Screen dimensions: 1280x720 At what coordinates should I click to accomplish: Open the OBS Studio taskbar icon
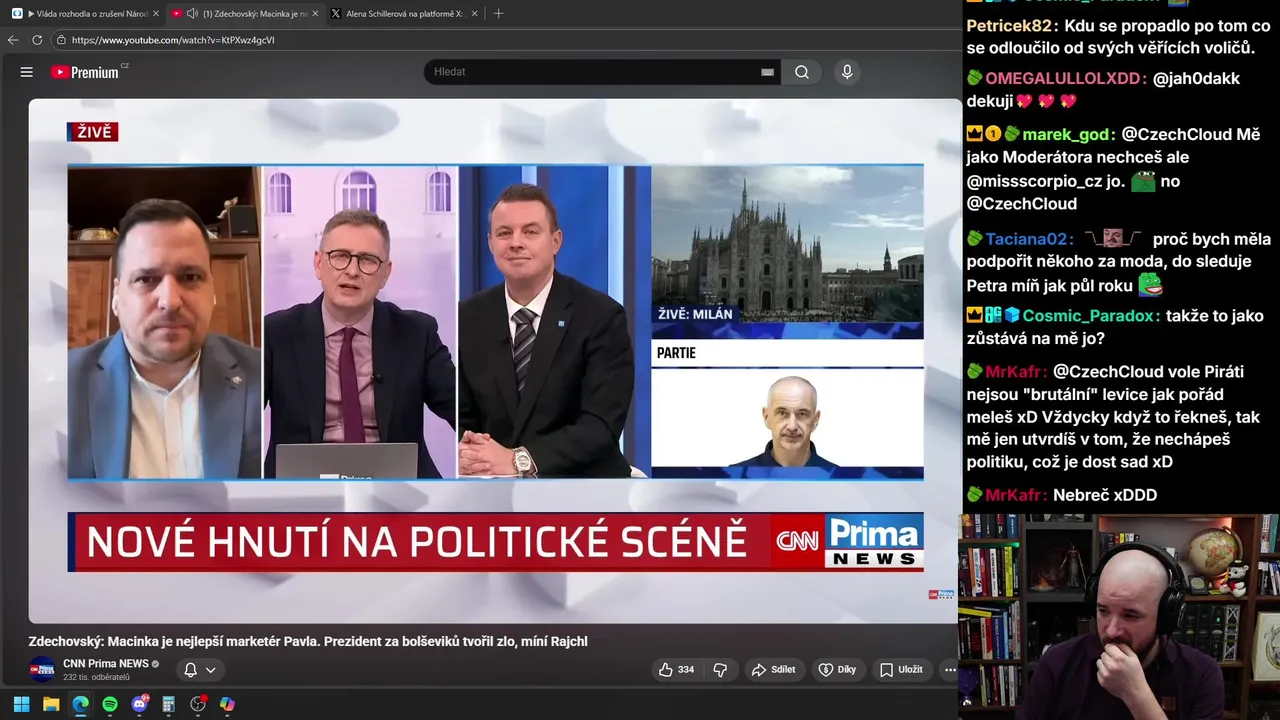coord(198,704)
